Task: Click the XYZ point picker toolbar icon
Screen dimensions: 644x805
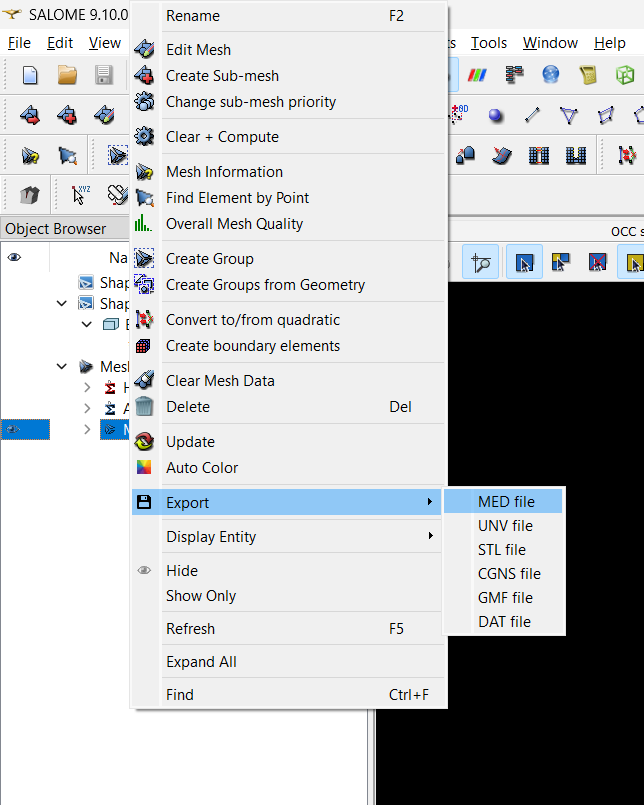Action: tap(80, 195)
